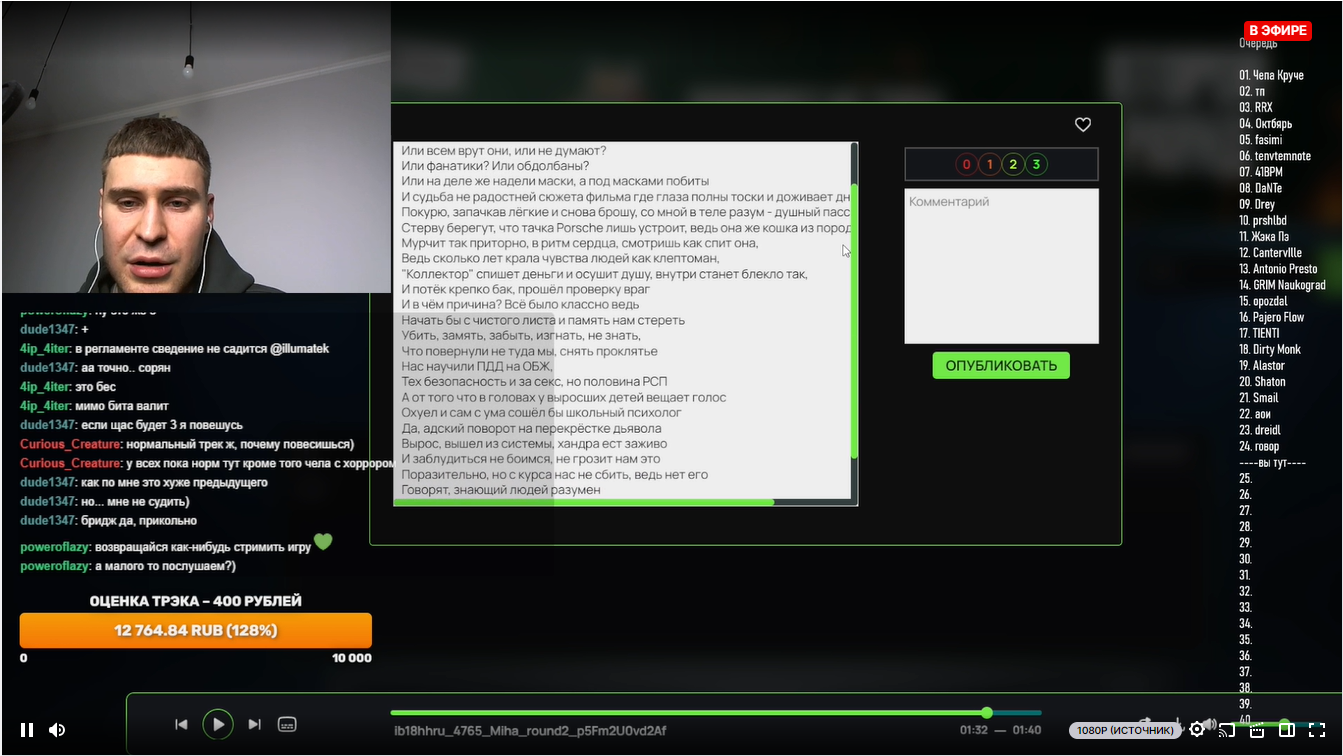
Task: Click queue entry '12. Canterville'
Action: tap(1271, 253)
